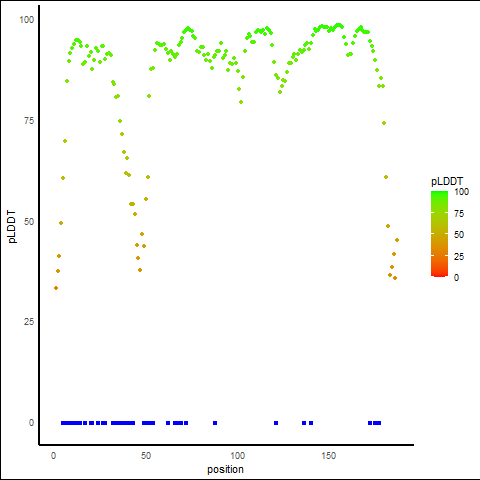Screen dimensions: 480x480
Task: Click the y-axis tick label 75
Action: click(x=29, y=121)
